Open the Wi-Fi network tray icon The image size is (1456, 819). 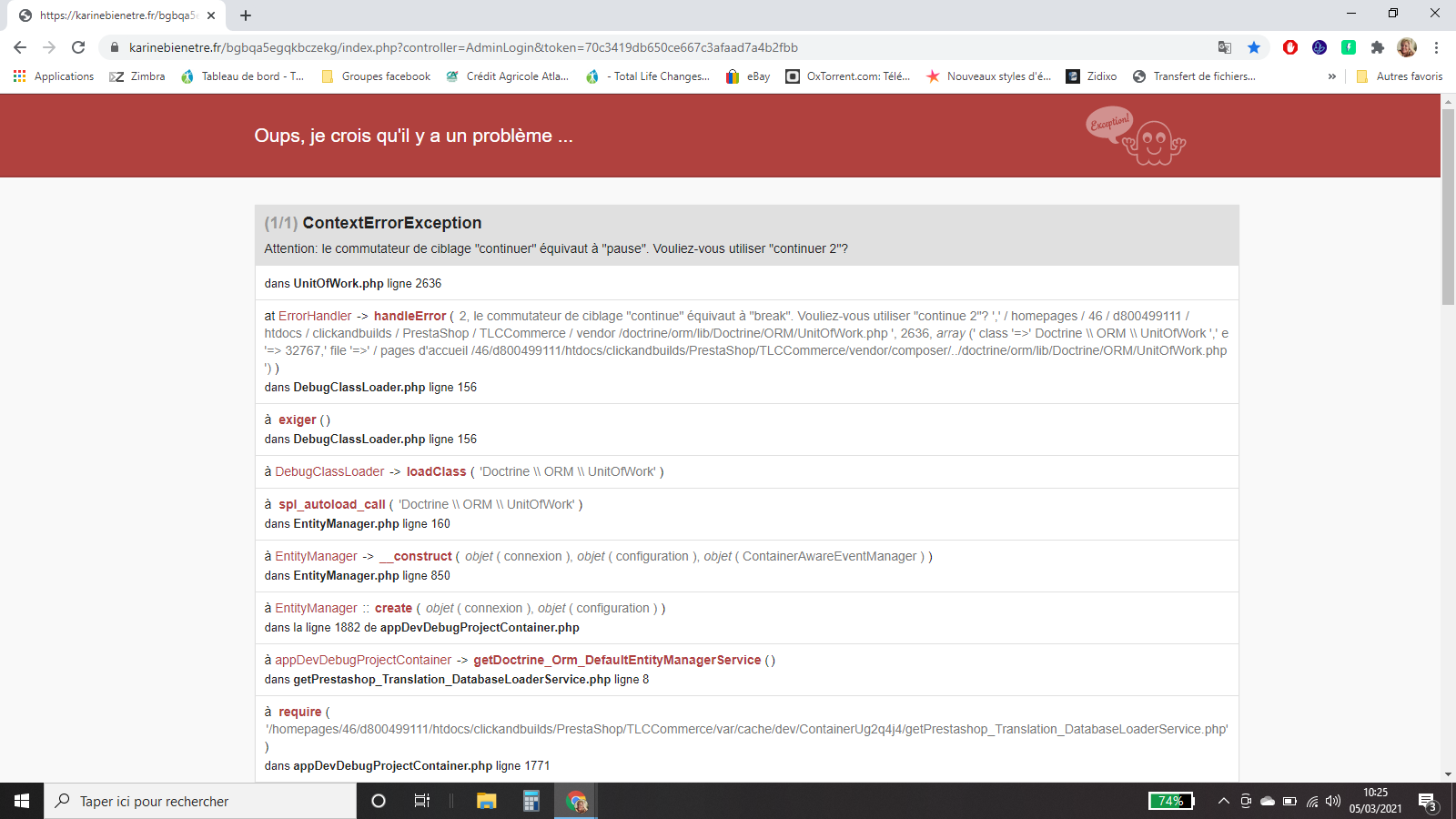[x=1312, y=801]
